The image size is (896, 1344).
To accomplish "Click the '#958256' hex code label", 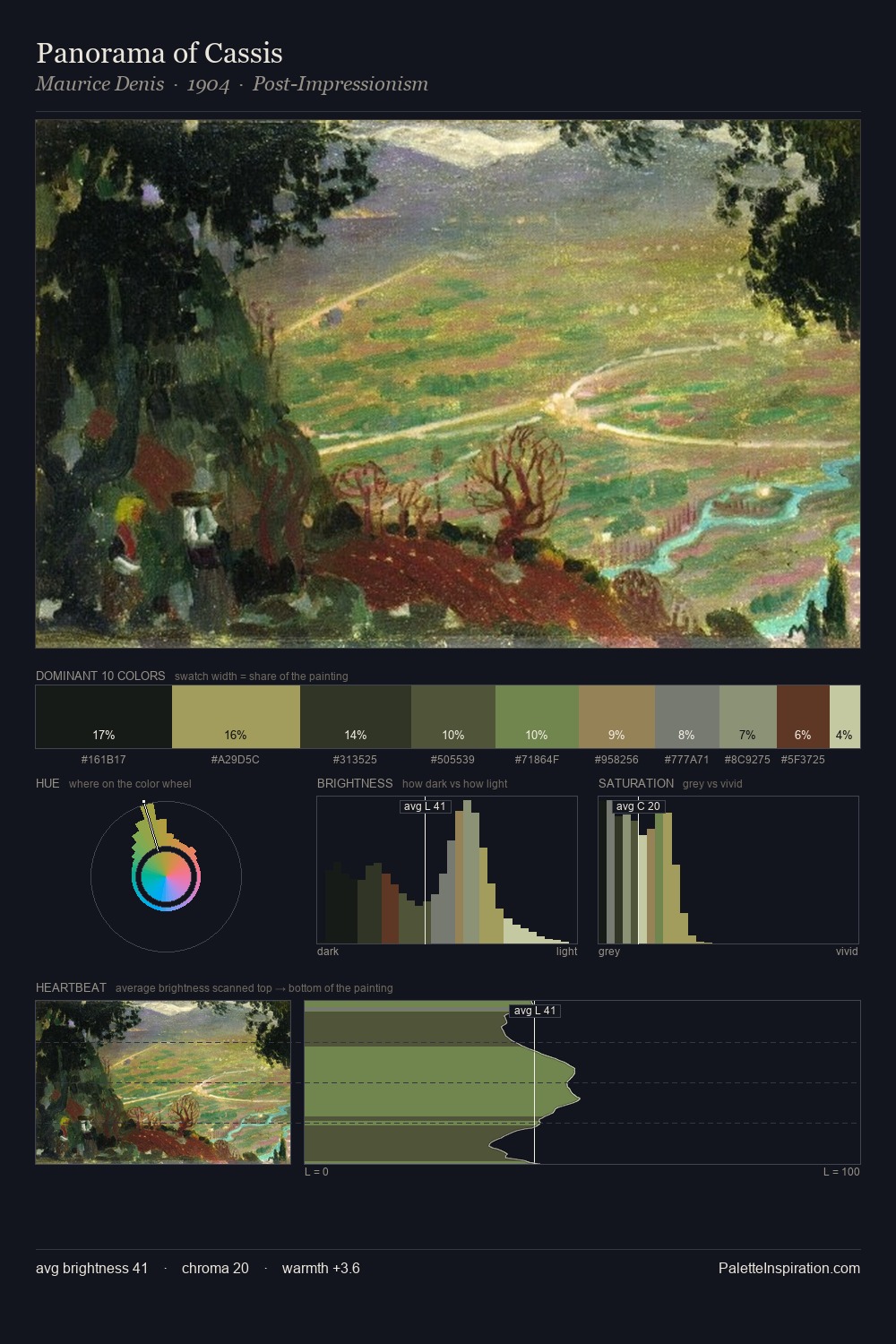I will (616, 760).
